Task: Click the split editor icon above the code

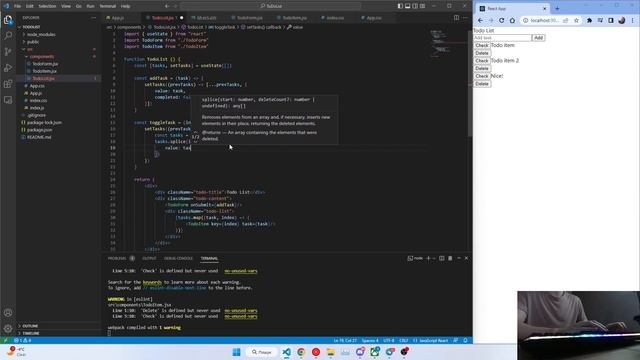Action: [456, 18]
